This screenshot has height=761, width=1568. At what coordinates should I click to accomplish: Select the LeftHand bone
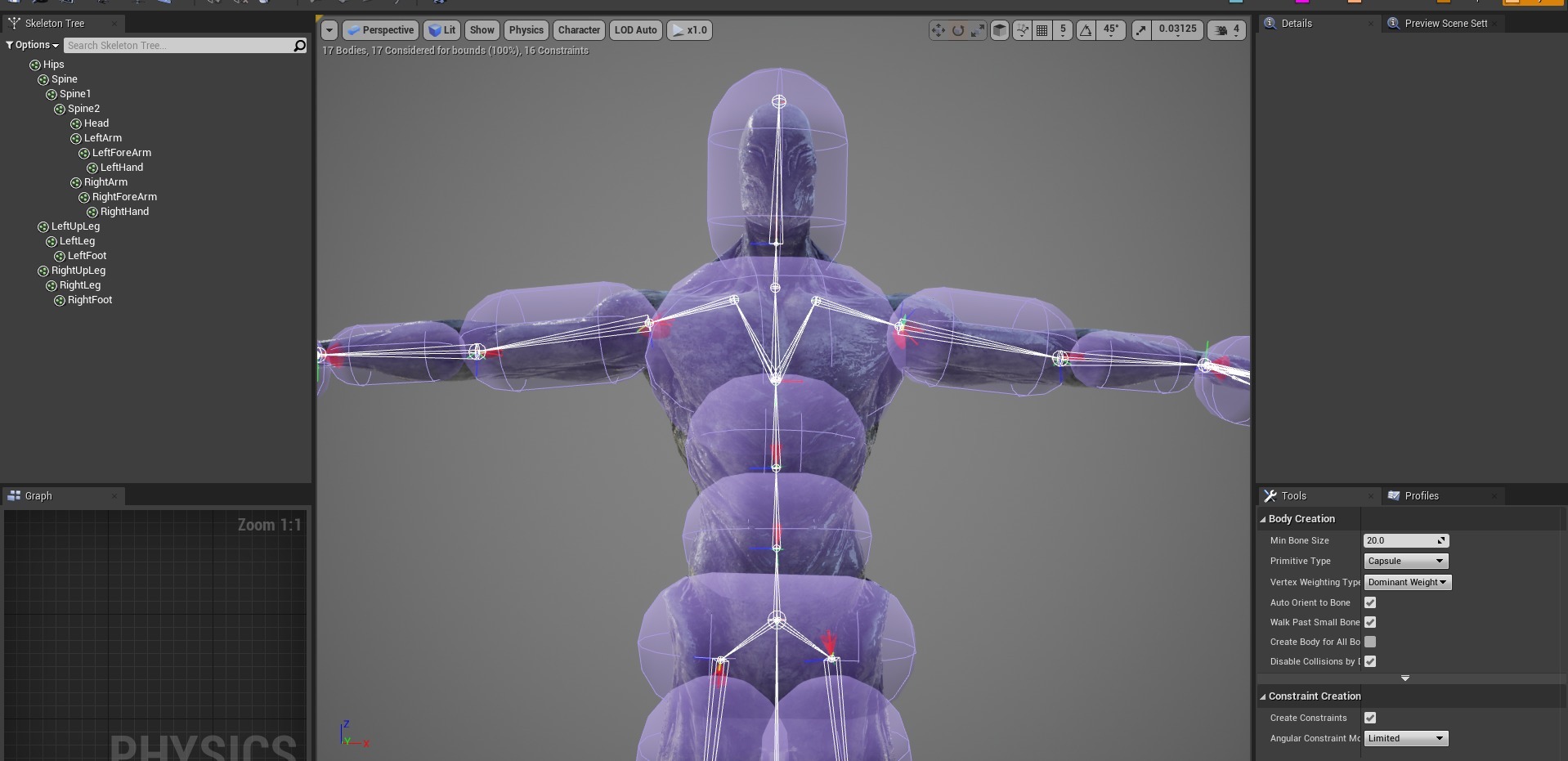click(122, 168)
